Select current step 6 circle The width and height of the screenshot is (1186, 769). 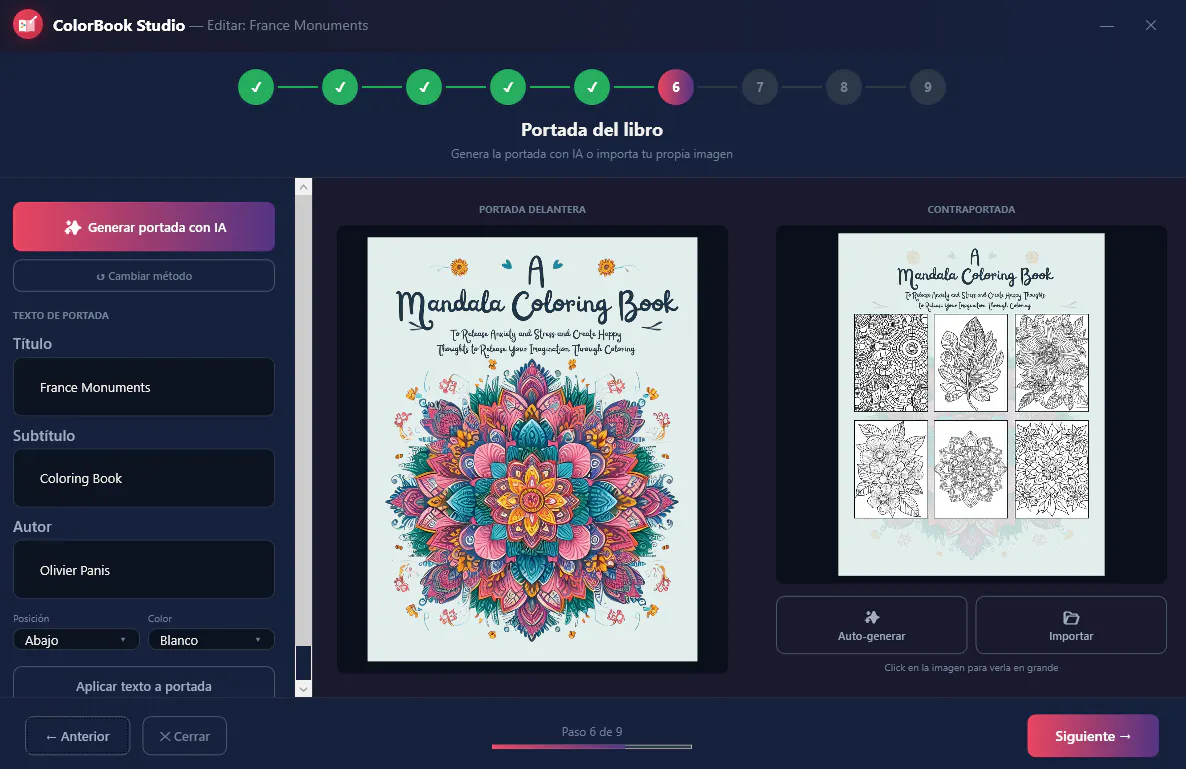(676, 87)
